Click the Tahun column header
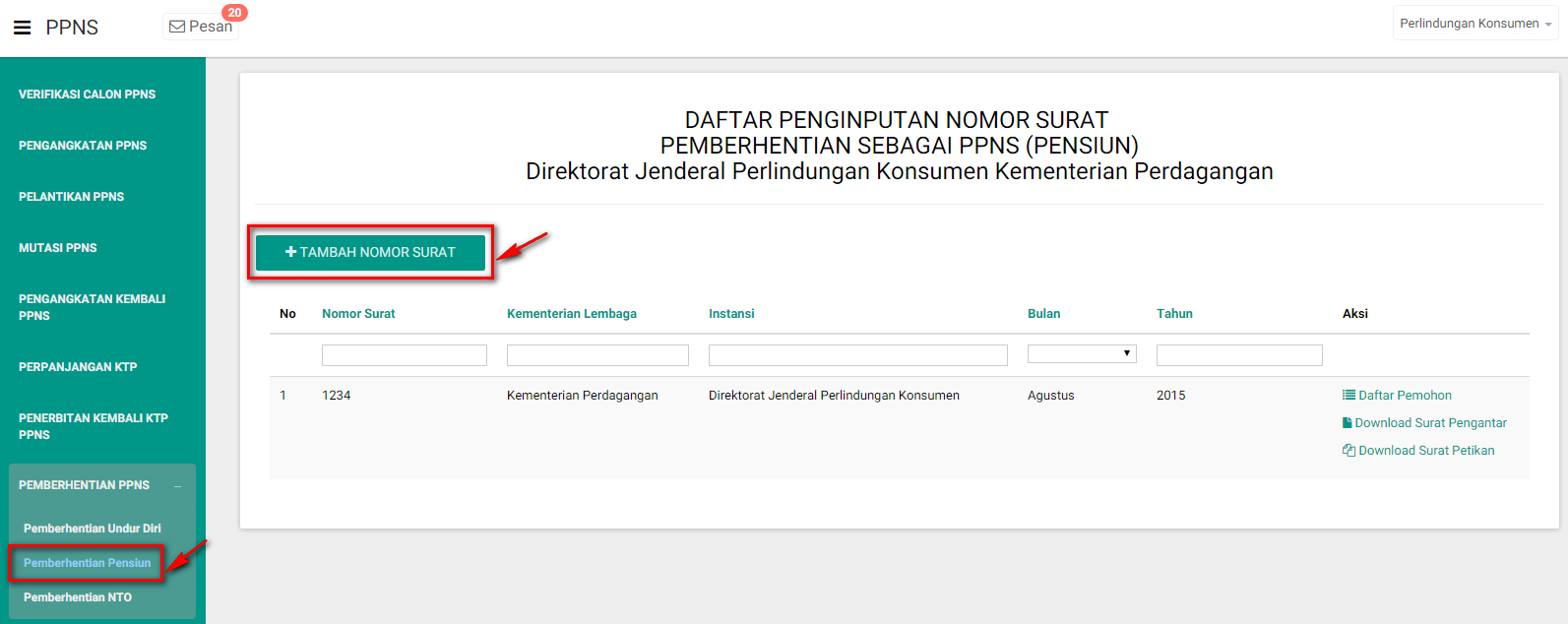The height and width of the screenshot is (624, 1568). tap(1174, 314)
